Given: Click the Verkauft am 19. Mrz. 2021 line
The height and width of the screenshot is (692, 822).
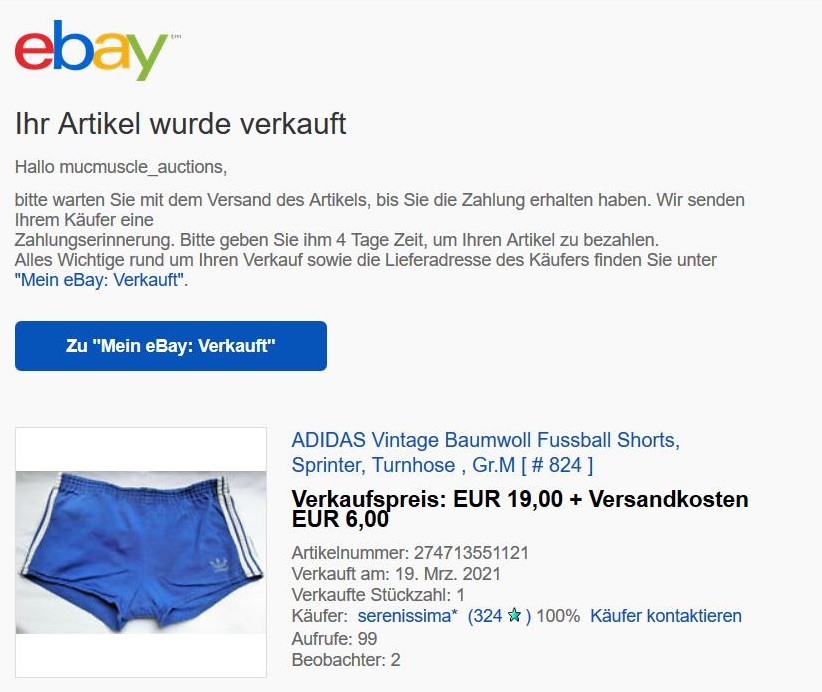Looking at the screenshot, I should tap(396, 574).
